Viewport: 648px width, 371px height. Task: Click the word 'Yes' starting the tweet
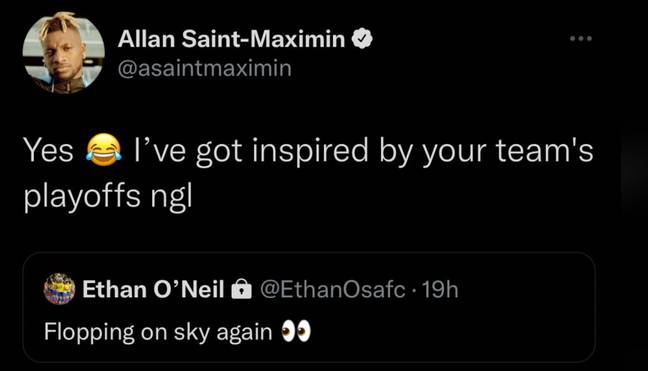tap(48, 150)
